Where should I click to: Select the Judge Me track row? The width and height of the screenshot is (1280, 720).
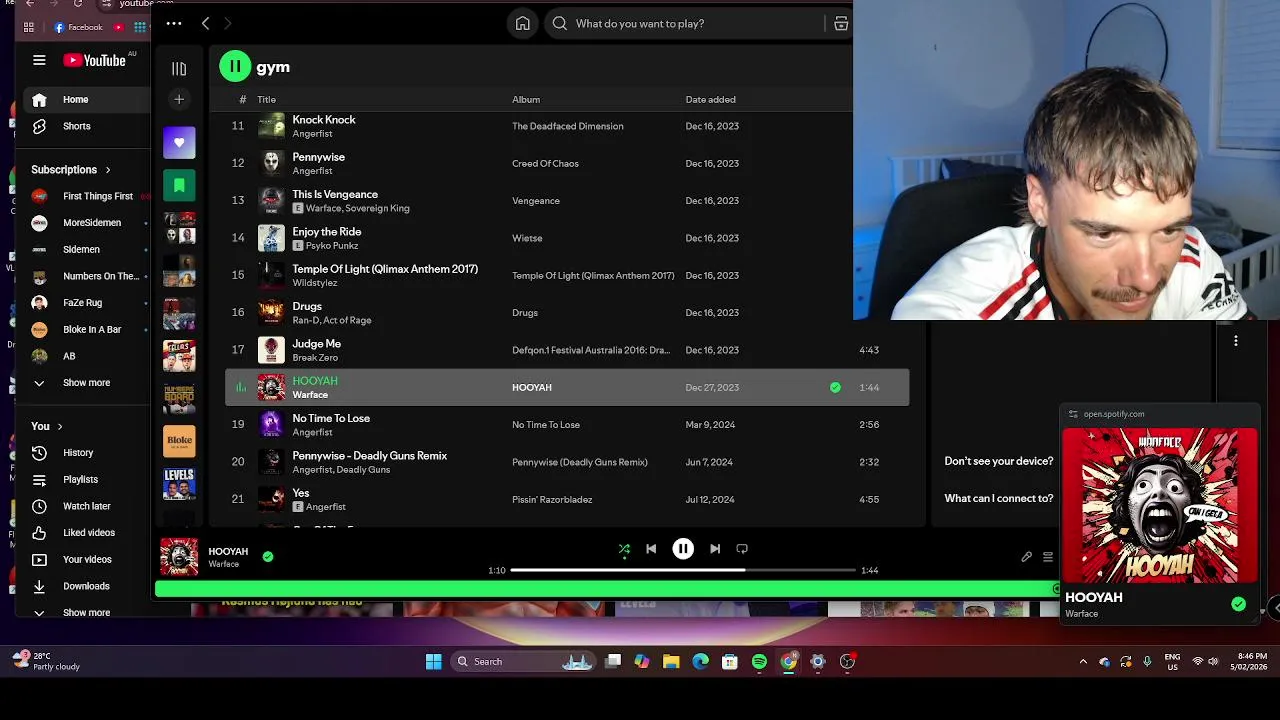[x=567, y=350]
